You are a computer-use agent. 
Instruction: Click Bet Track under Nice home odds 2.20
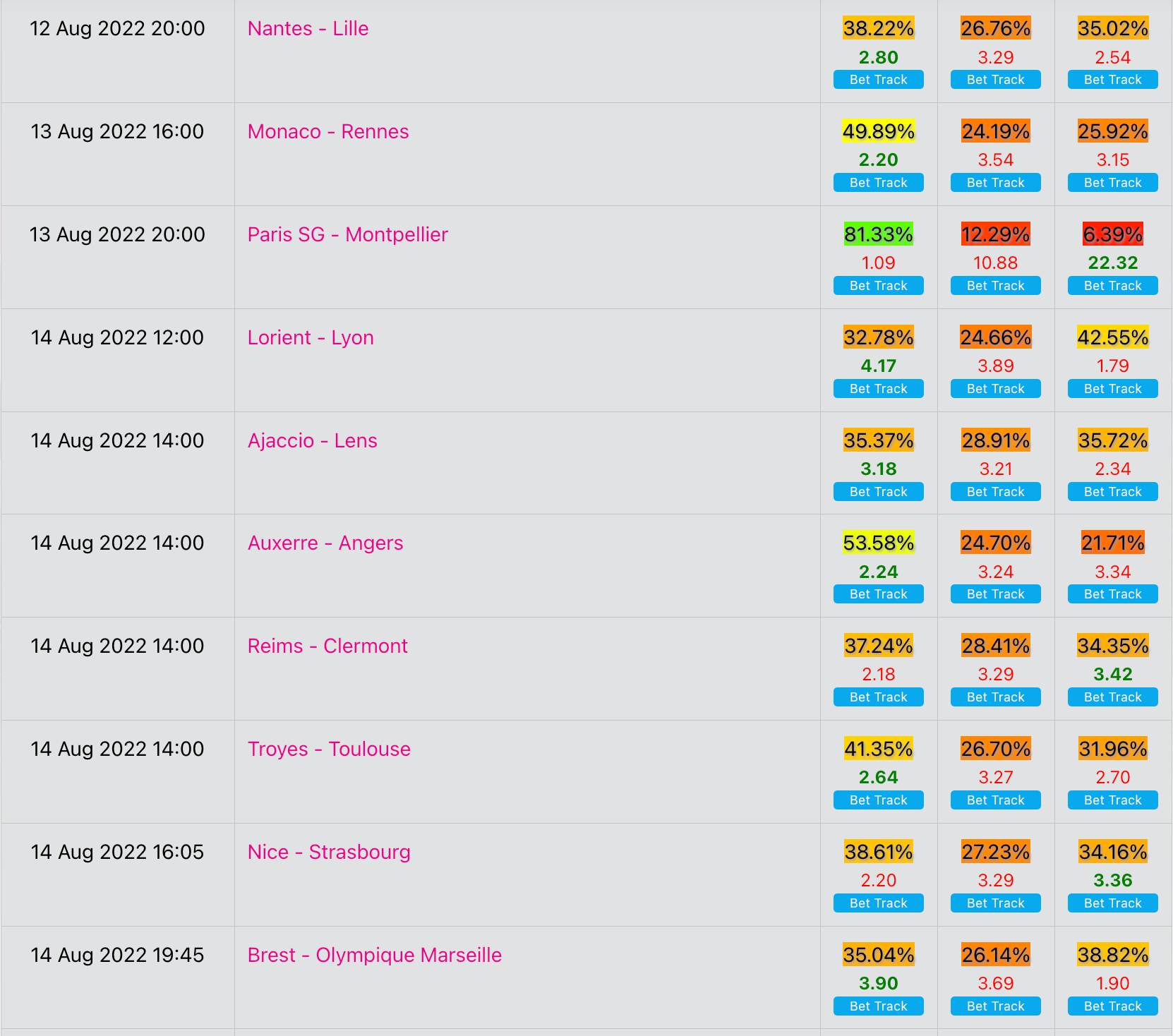click(879, 903)
